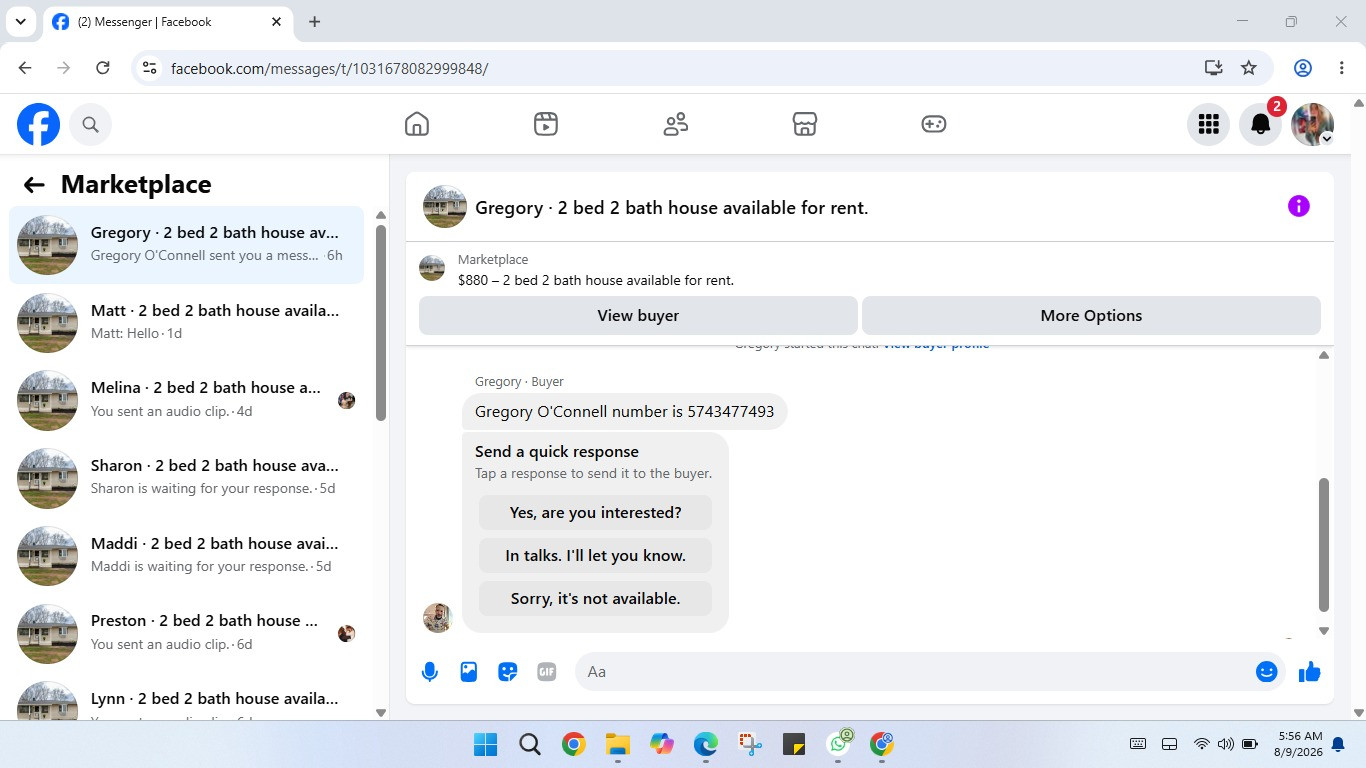Click Gregory's small avatar beside quick responses
Viewport: 1366px width, 768px height.
(438, 618)
